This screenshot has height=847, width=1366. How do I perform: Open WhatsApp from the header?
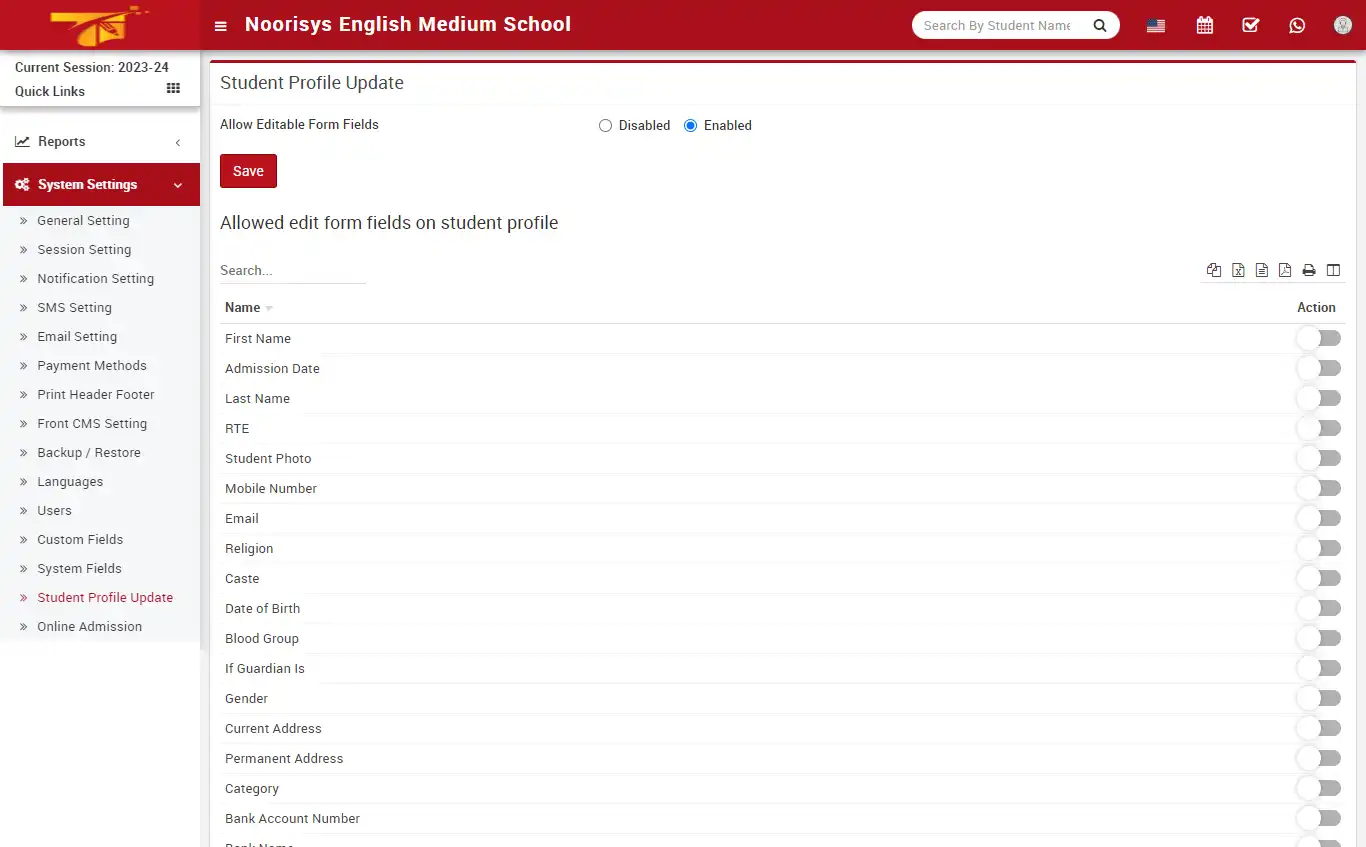pos(1297,25)
